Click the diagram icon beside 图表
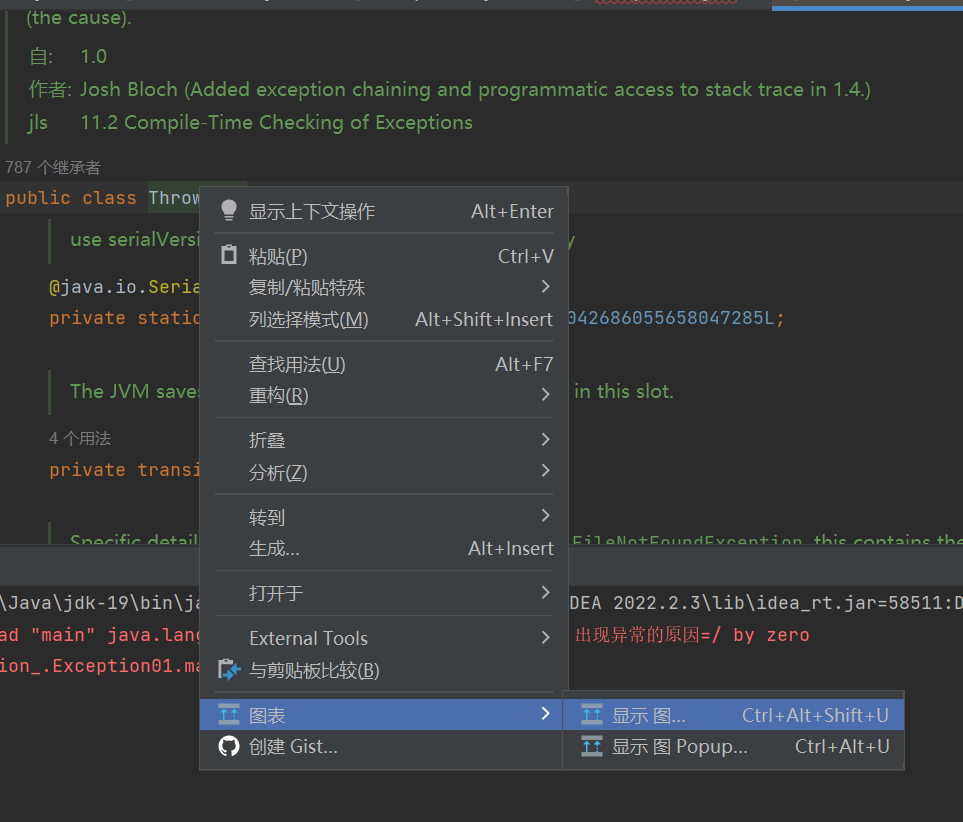Image resolution: width=963 pixels, height=822 pixels. click(x=228, y=714)
